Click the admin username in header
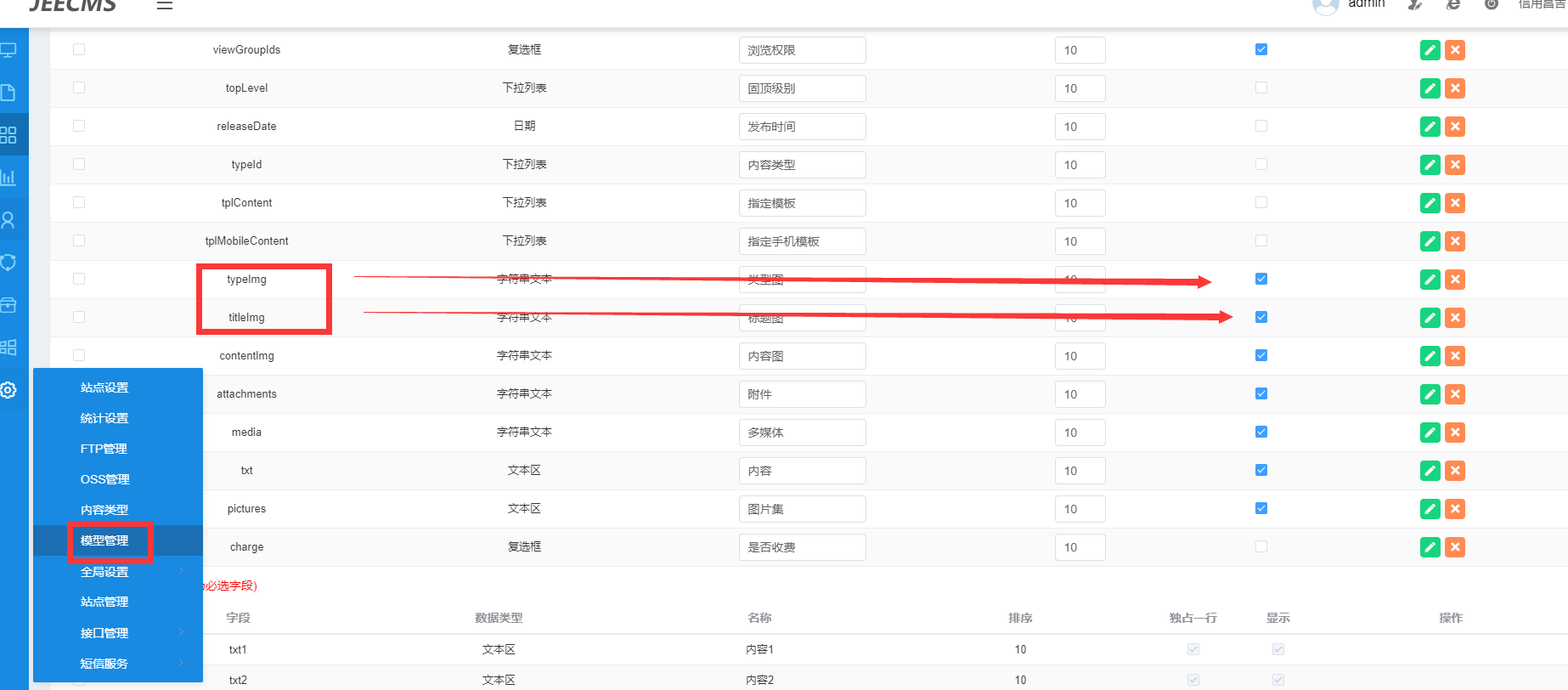This screenshot has width=1568, height=690. click(1366, 4)
